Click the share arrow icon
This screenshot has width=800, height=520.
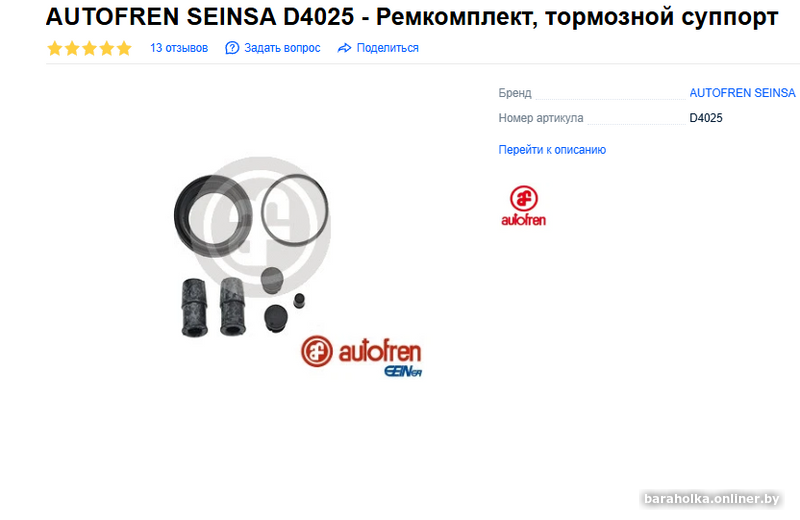[344, 48]
